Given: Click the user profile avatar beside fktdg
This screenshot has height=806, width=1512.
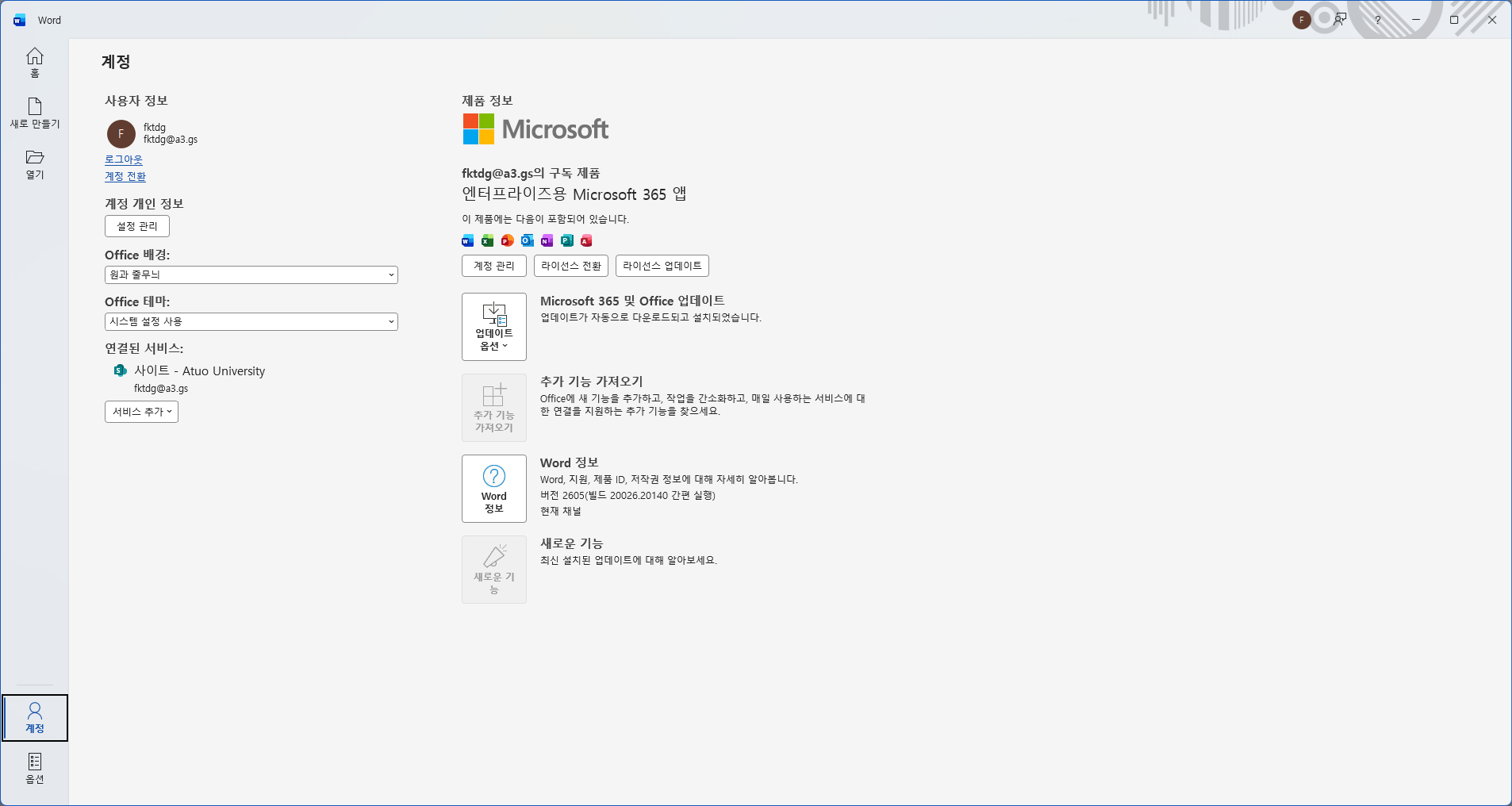Looking at the screenshot, I should (121, 133).
